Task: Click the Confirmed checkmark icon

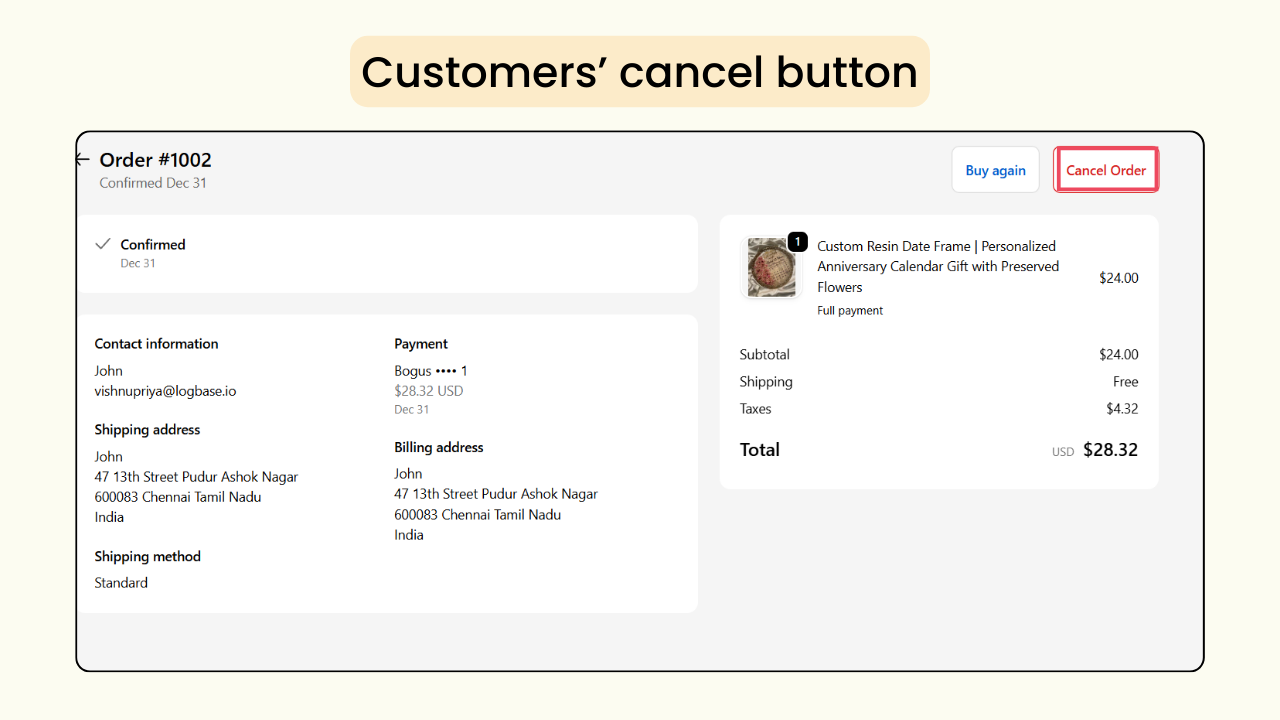Action: tap(103, 243)
